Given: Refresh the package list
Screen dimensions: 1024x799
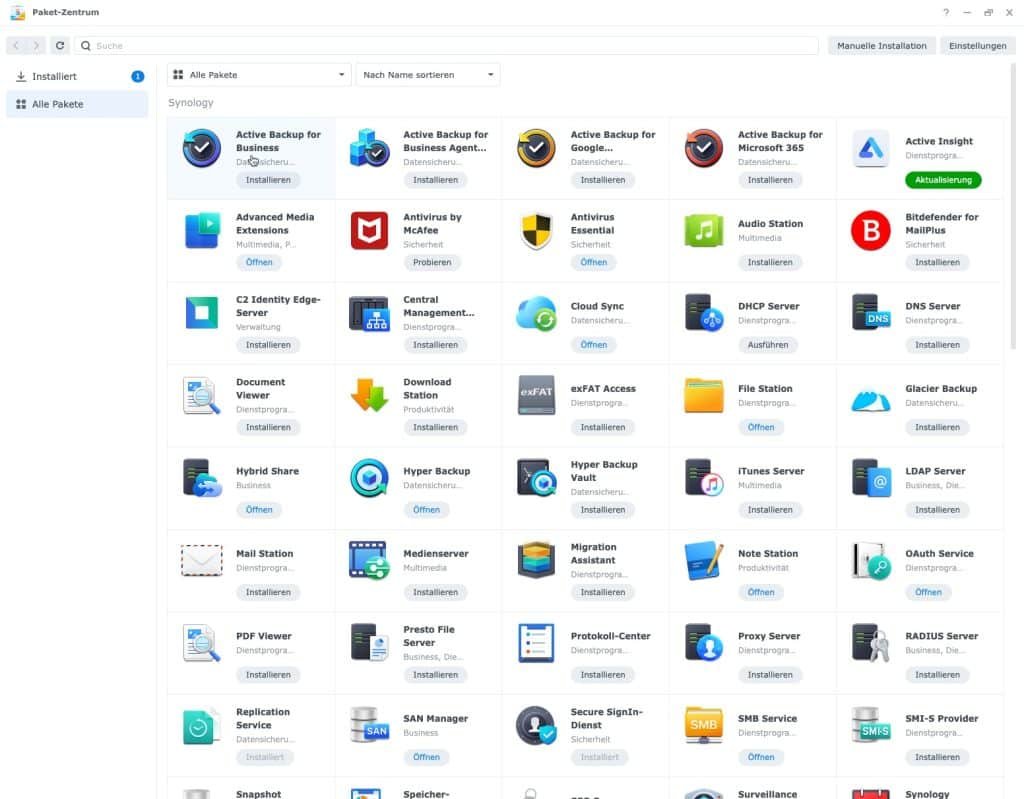Looking at the screenshot, I should coord(60,45).
